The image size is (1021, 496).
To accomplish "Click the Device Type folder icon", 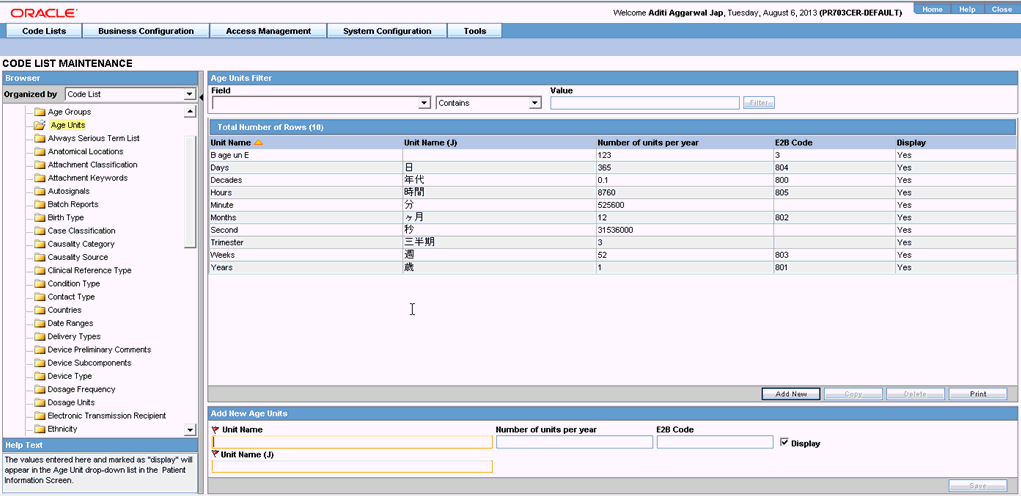I will click(39, 376).
